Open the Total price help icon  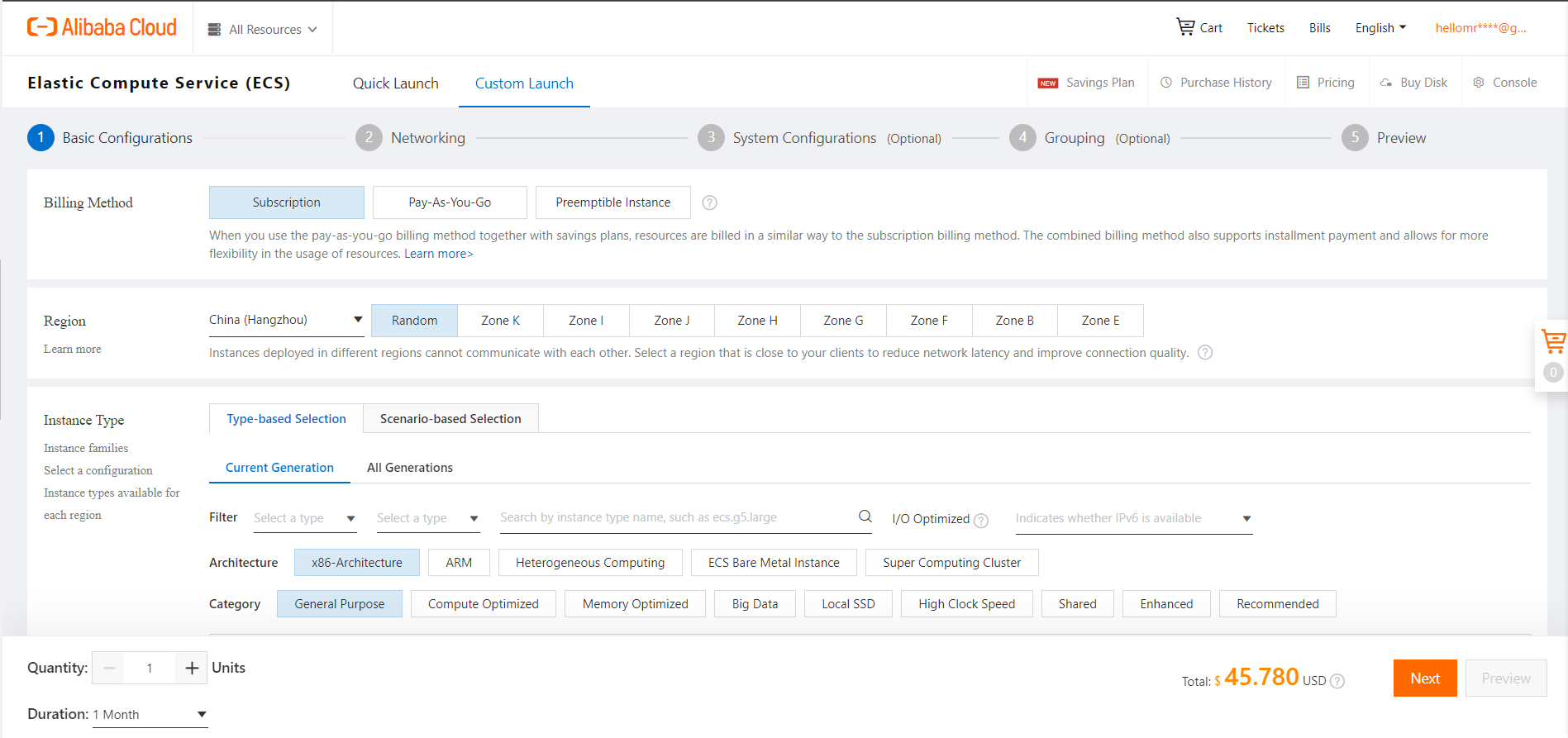pos(1337,681)
